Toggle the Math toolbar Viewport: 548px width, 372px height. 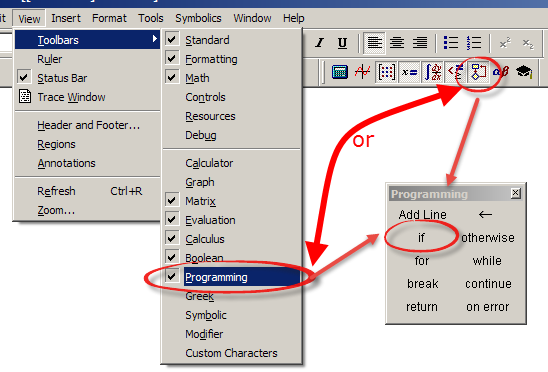pos(231,78)
